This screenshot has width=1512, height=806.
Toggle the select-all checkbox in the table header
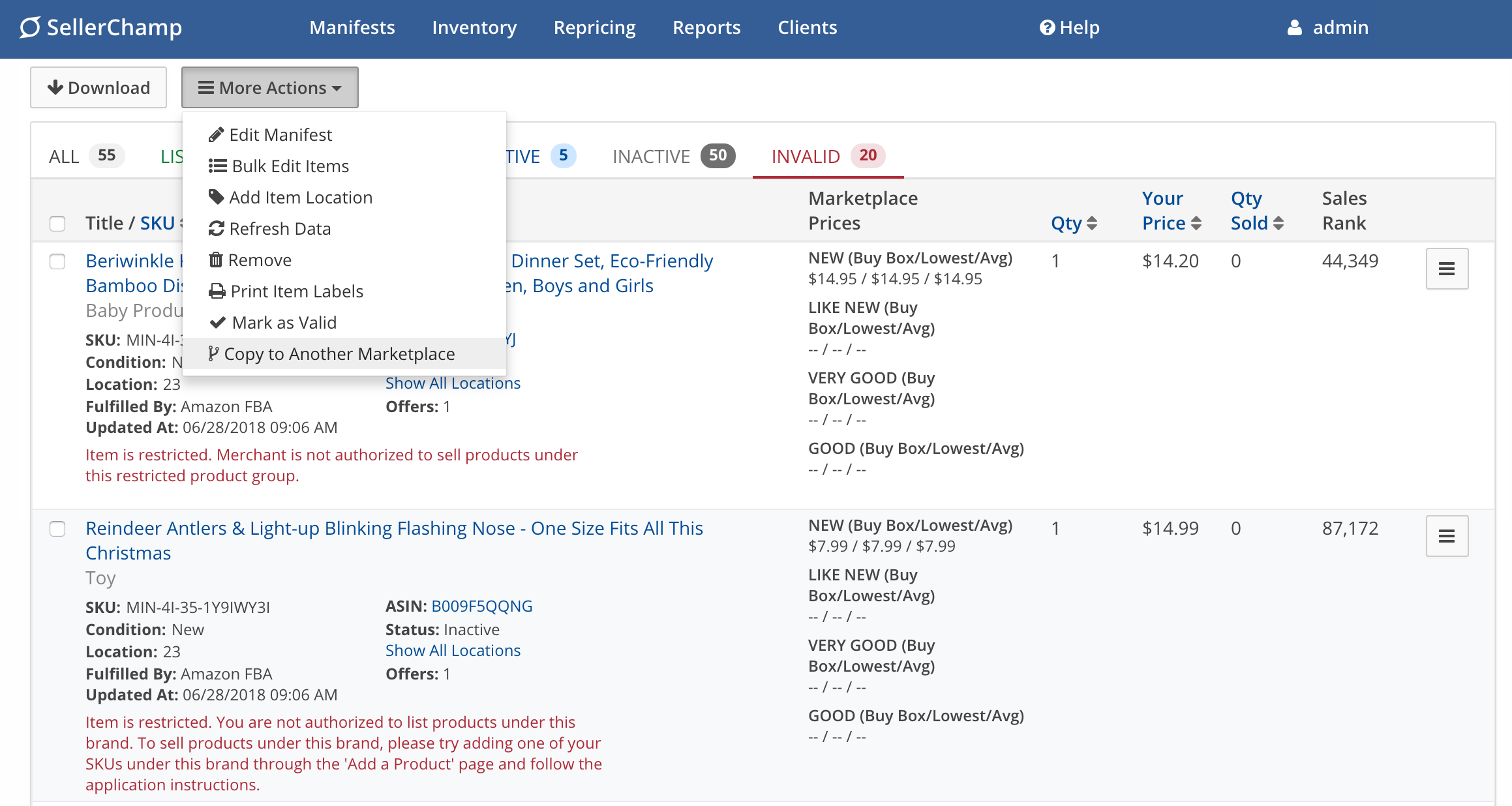coord(57,224)
